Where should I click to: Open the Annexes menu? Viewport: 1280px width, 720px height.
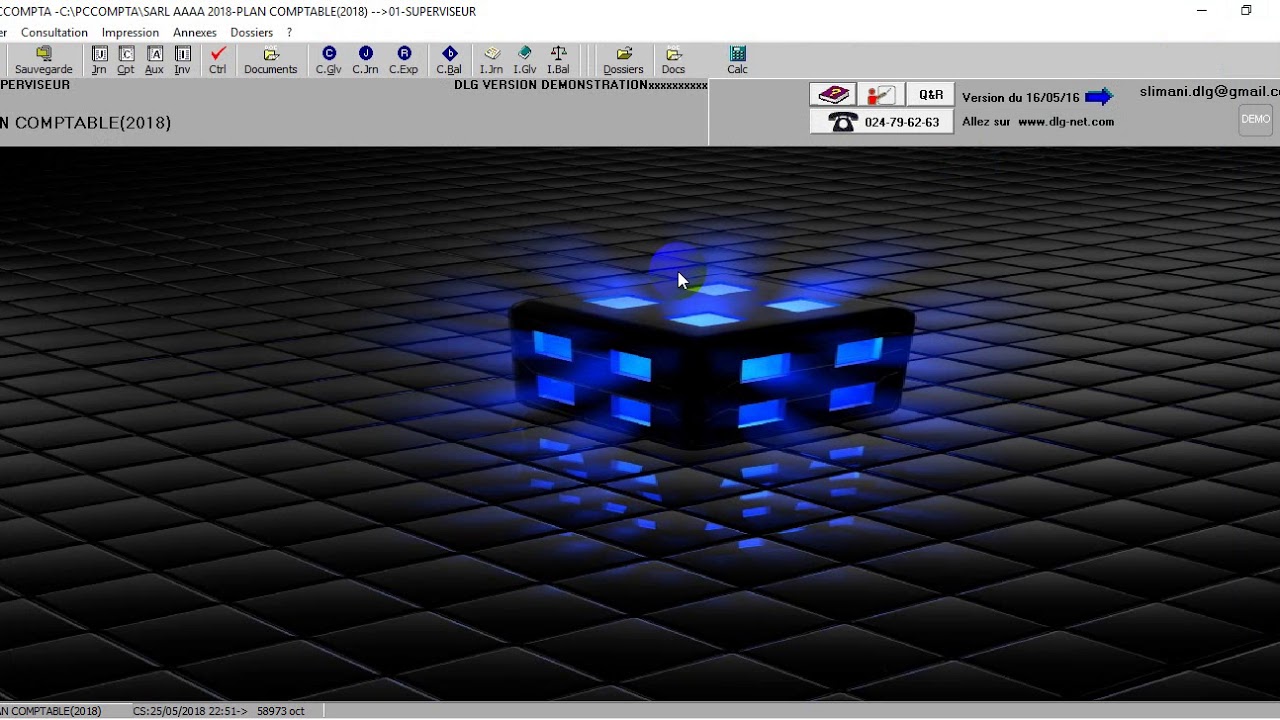(195, 32)
